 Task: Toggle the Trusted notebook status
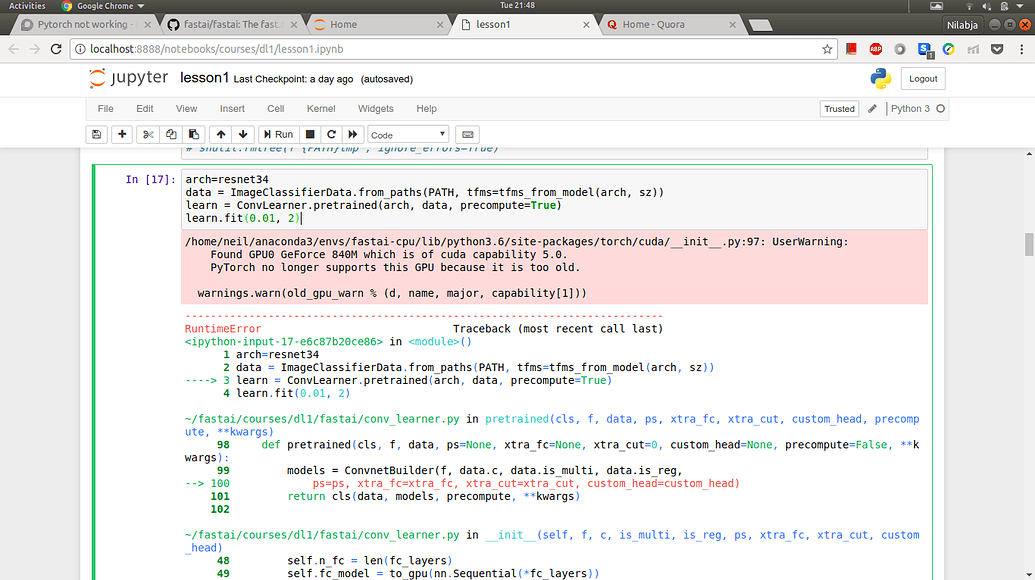(x=839, y=108)
